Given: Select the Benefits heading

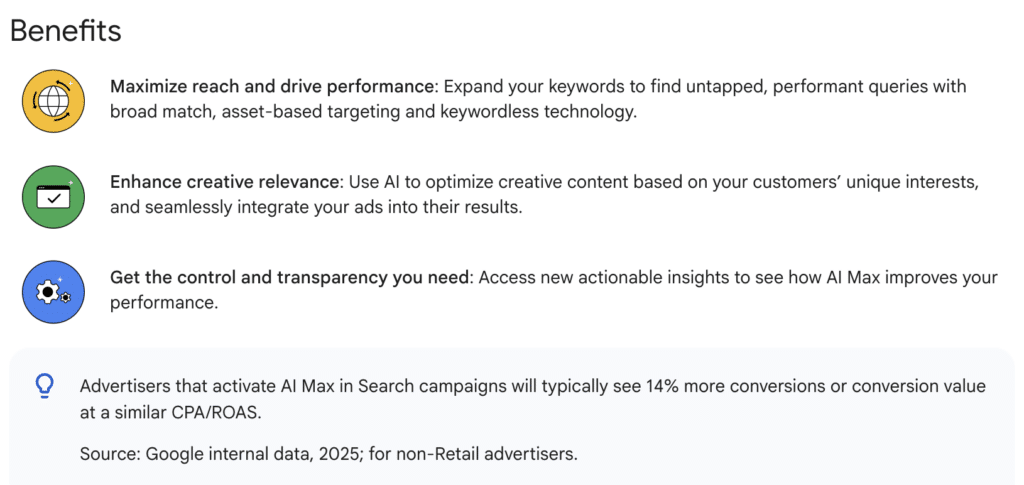Looking at the screenshot, I should coord(66,31).
